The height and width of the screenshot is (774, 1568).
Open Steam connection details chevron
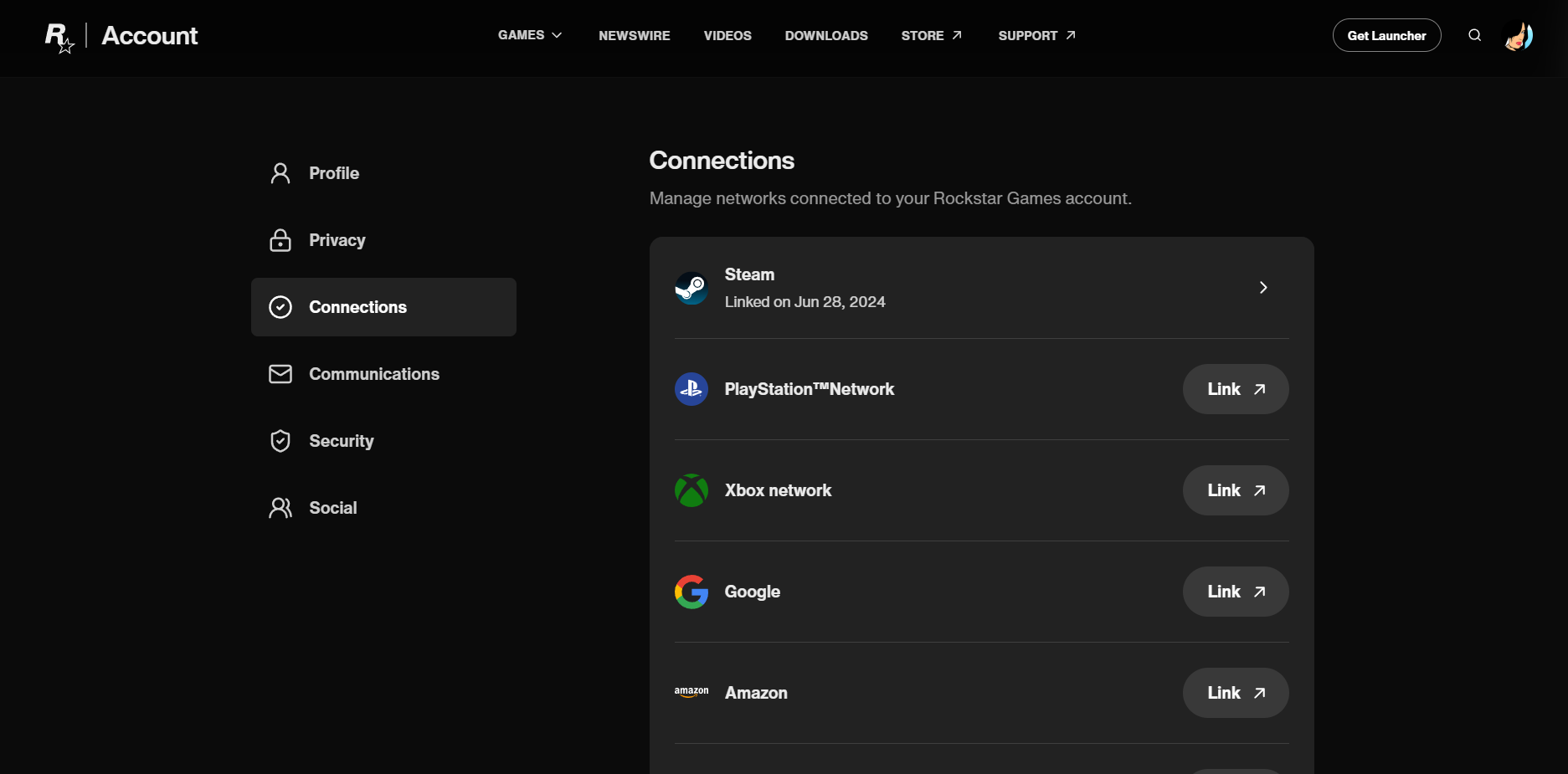(1263, 288)
